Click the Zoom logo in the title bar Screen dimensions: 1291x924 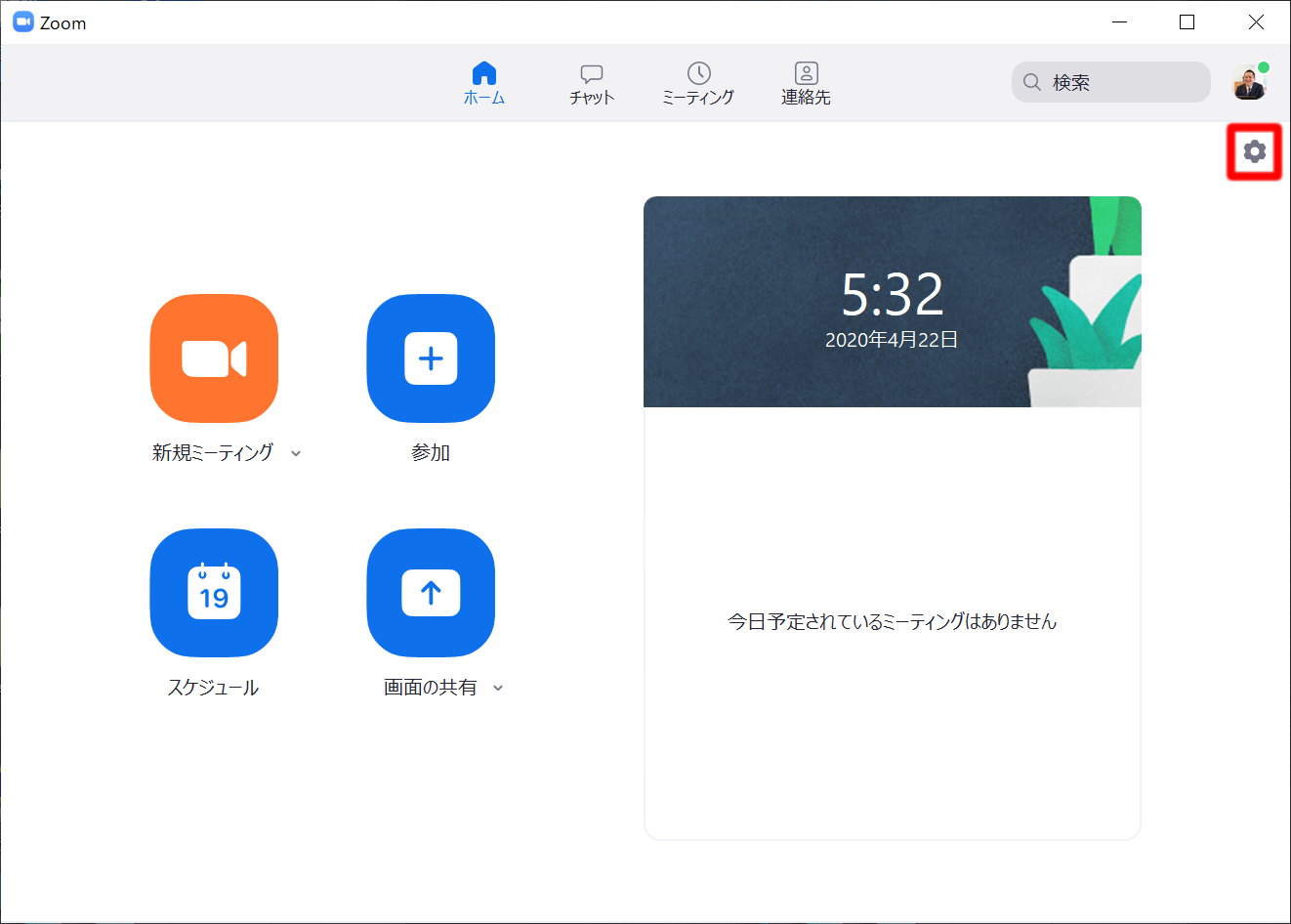23,22
